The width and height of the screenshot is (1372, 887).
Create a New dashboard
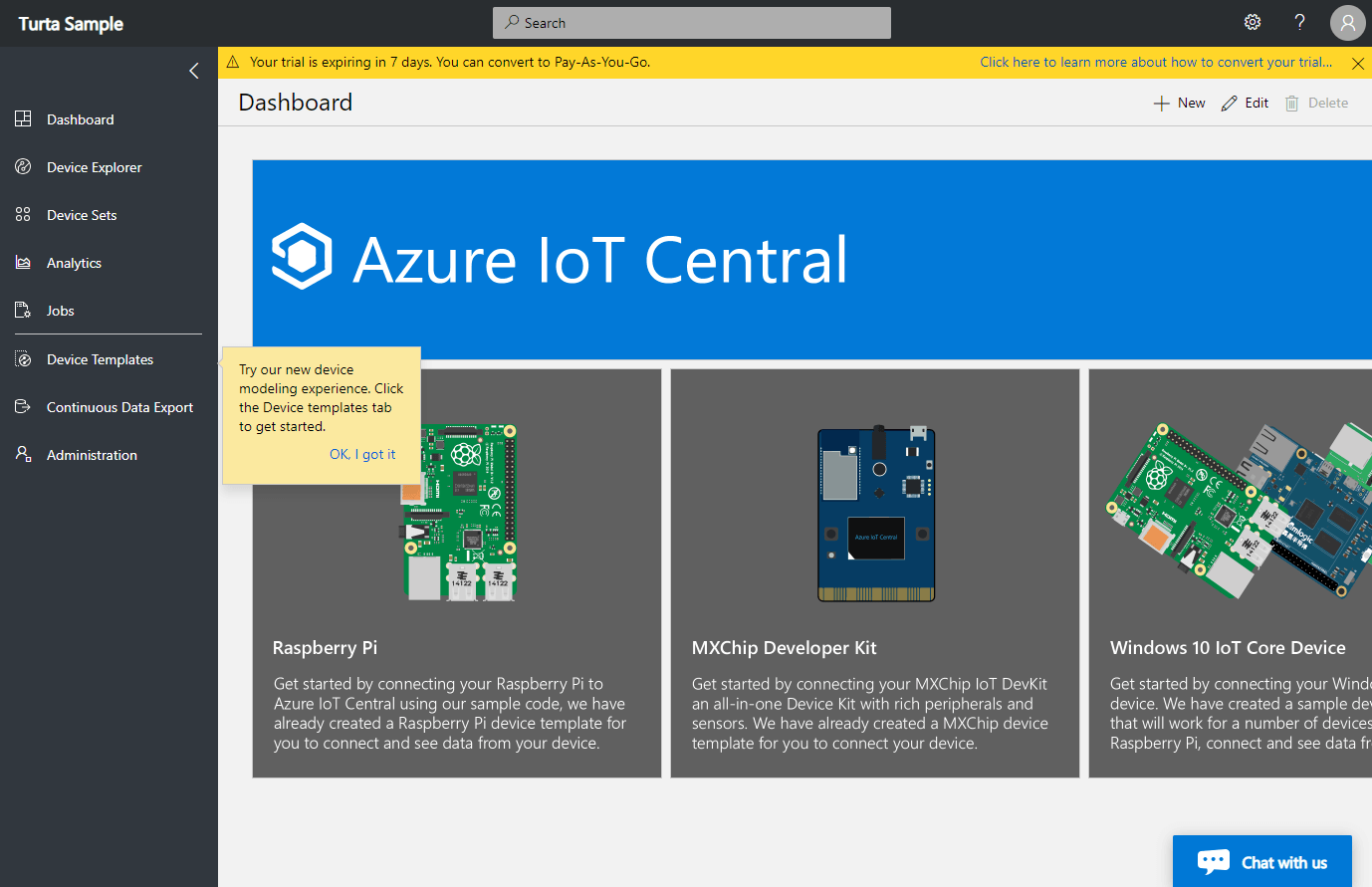(1192, 103)
